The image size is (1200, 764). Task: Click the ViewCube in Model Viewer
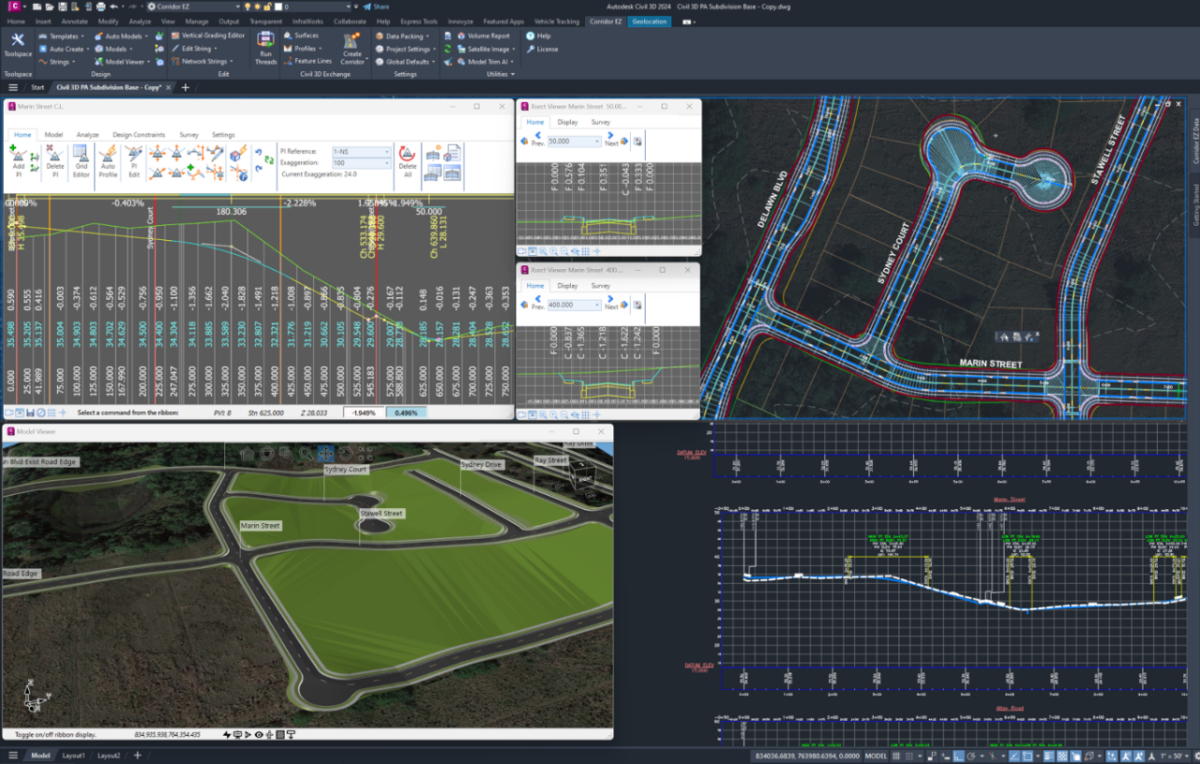[581, 474]
